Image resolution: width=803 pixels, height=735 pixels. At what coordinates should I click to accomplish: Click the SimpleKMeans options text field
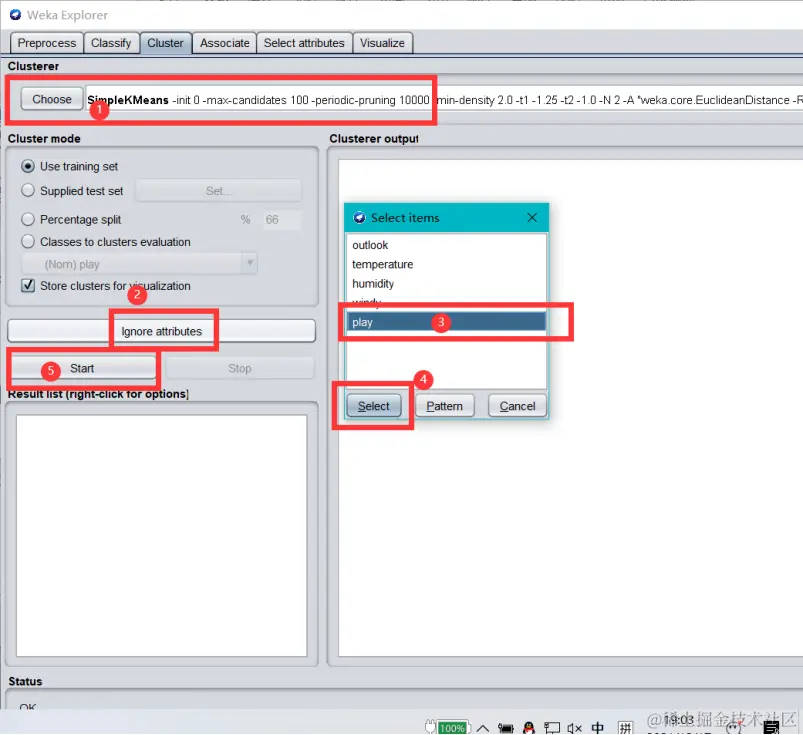tap(443, 100)
